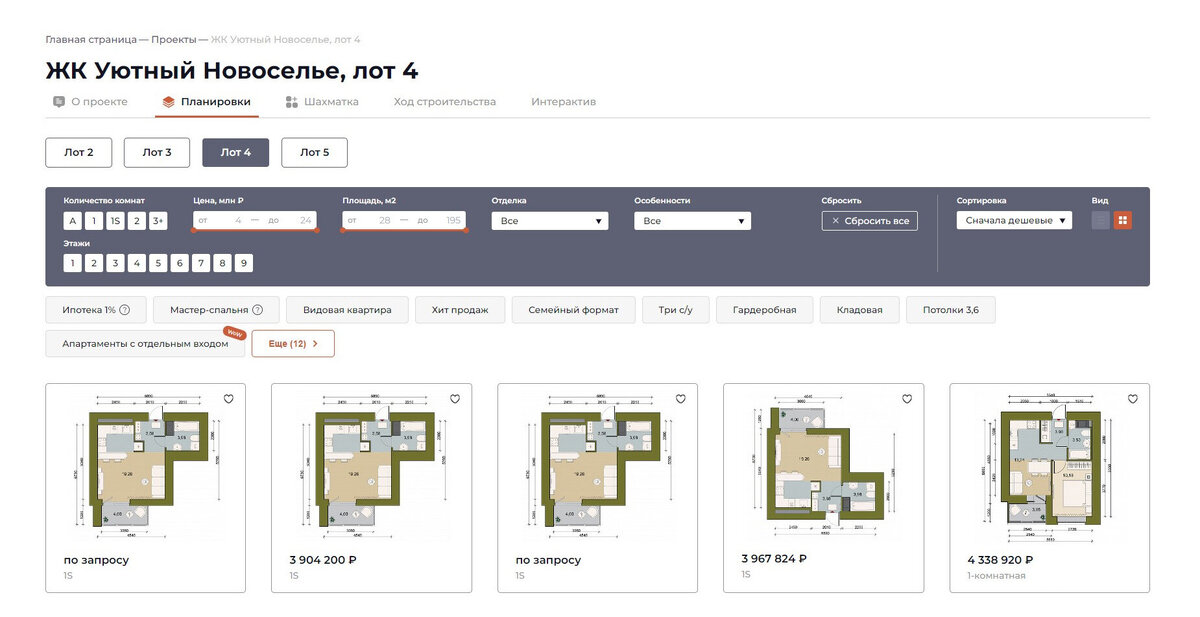The image size is (1200, 617).
Task: Select Лот 4
Action: coord(235,152)
